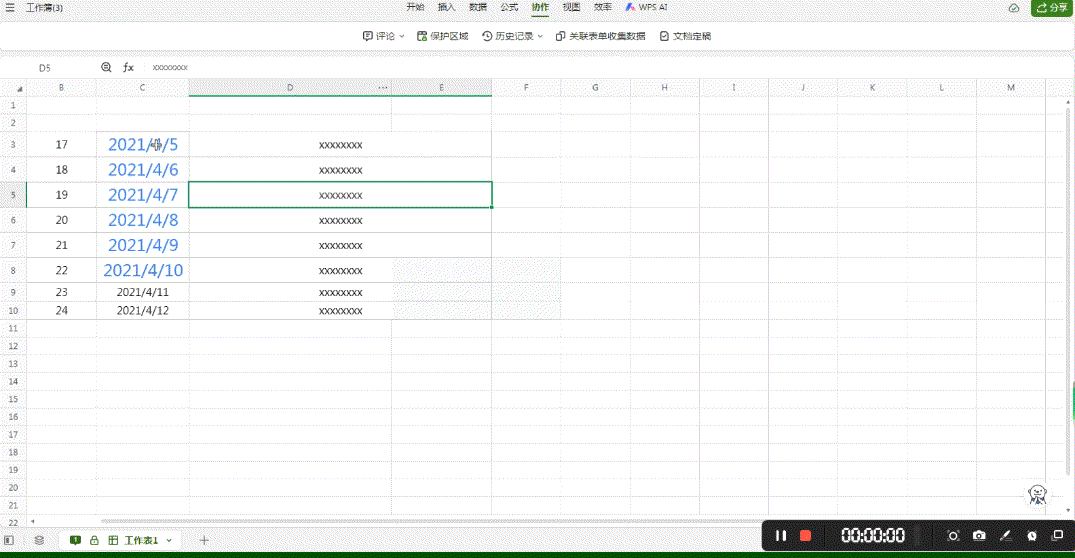The height and width of the screenshot is (558, 1075).
Task: Click the xxxxxxxx cell in row 3
Action: click(340, 145)
